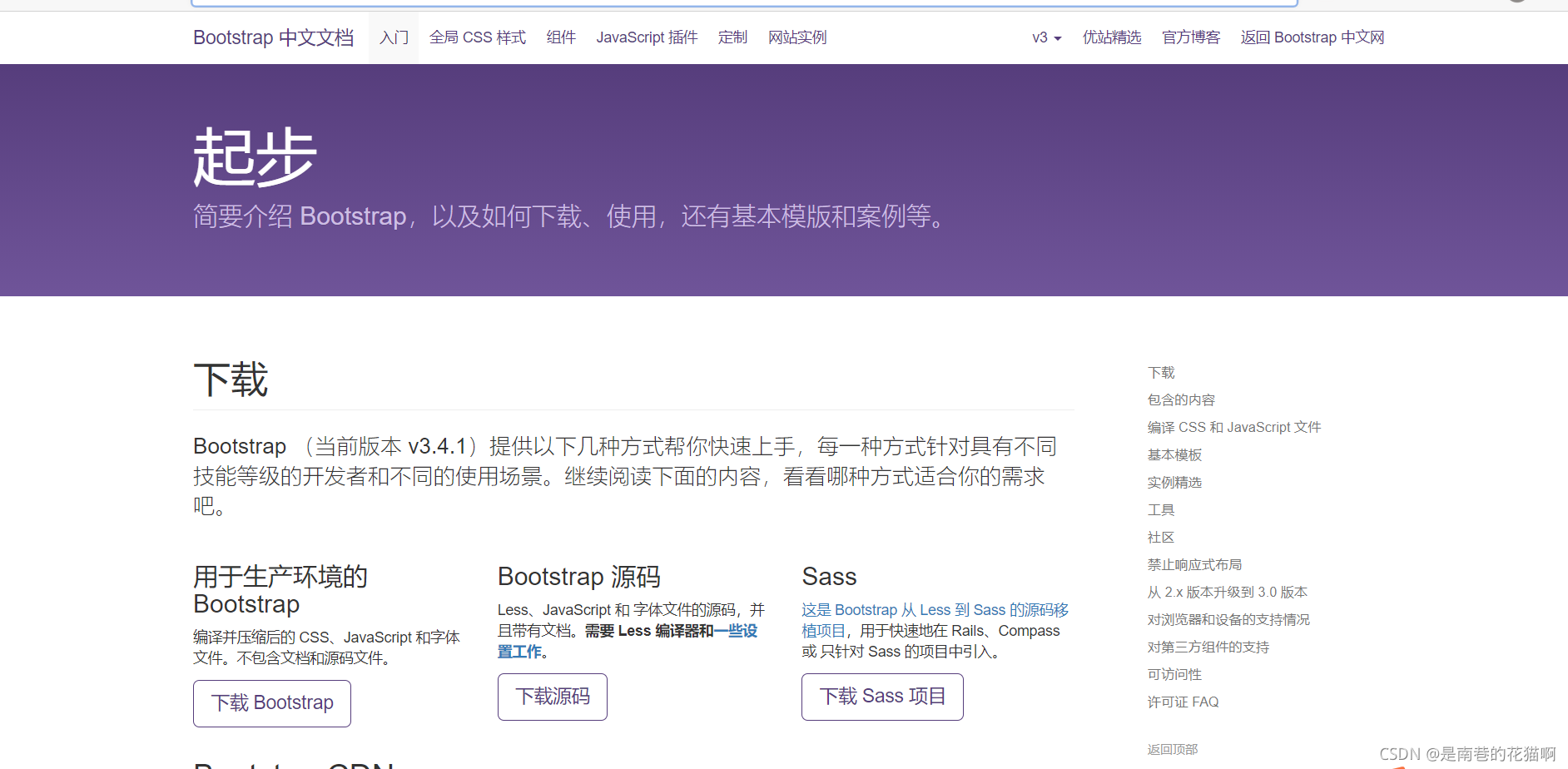Click the browser address bar at top

[x=744, y=2]
